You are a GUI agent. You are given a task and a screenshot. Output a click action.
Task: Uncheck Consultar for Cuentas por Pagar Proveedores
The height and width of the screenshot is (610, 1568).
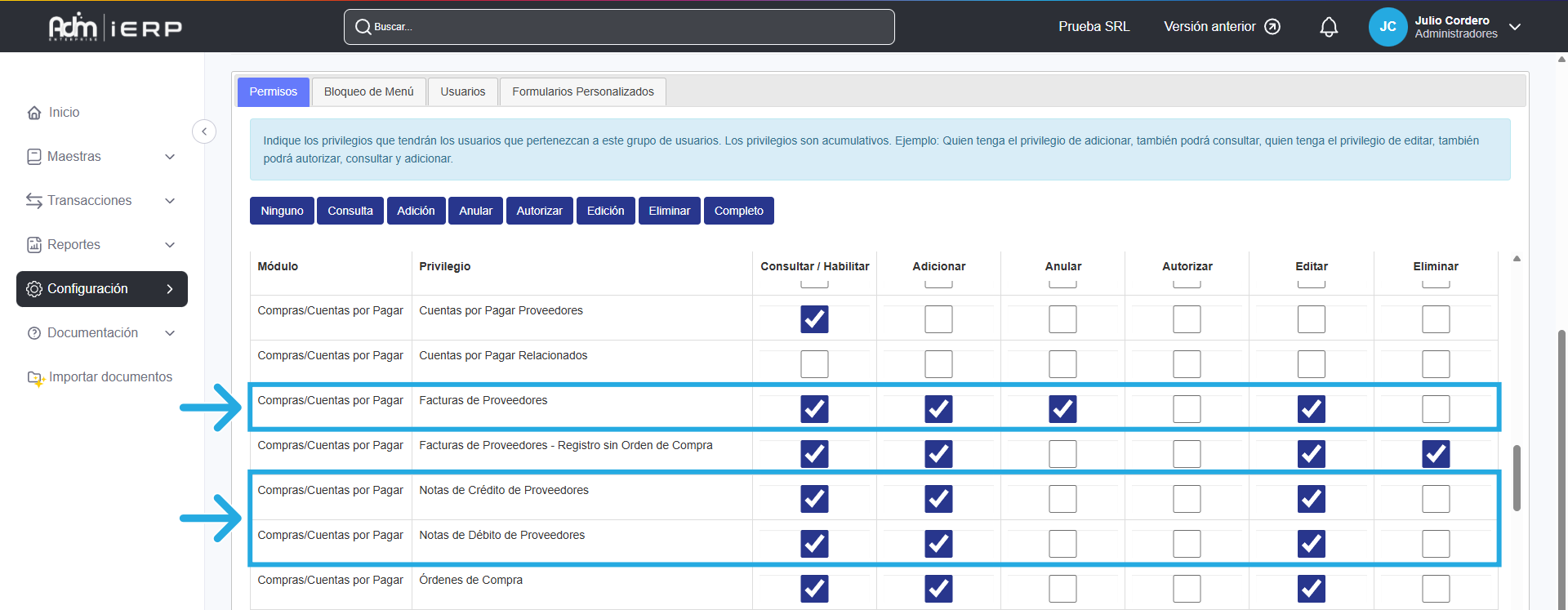pyautogui.click(x=814, y=318)
